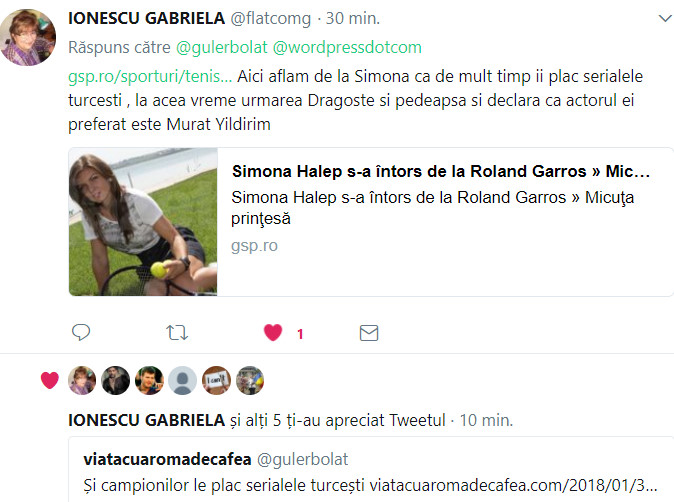Open IONESCU GABRIELA profile avatar at top

[x=28, y=37]
